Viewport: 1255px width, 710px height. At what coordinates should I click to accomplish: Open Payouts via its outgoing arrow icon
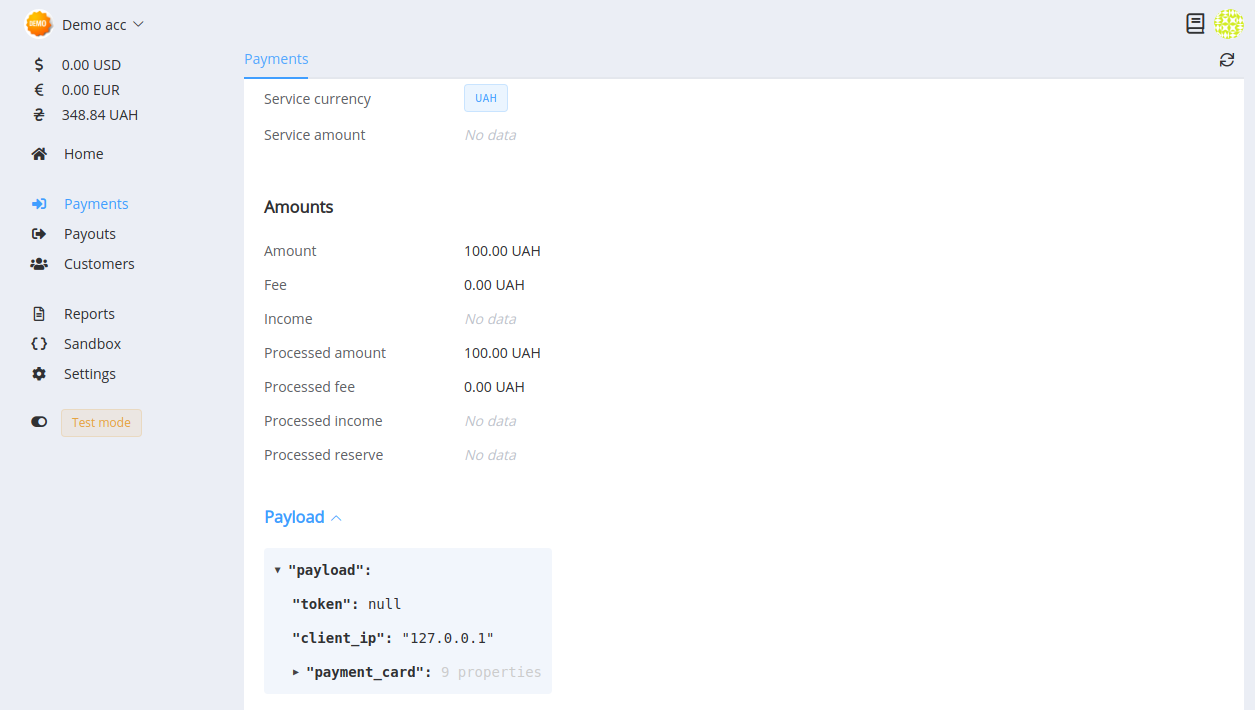39,233
